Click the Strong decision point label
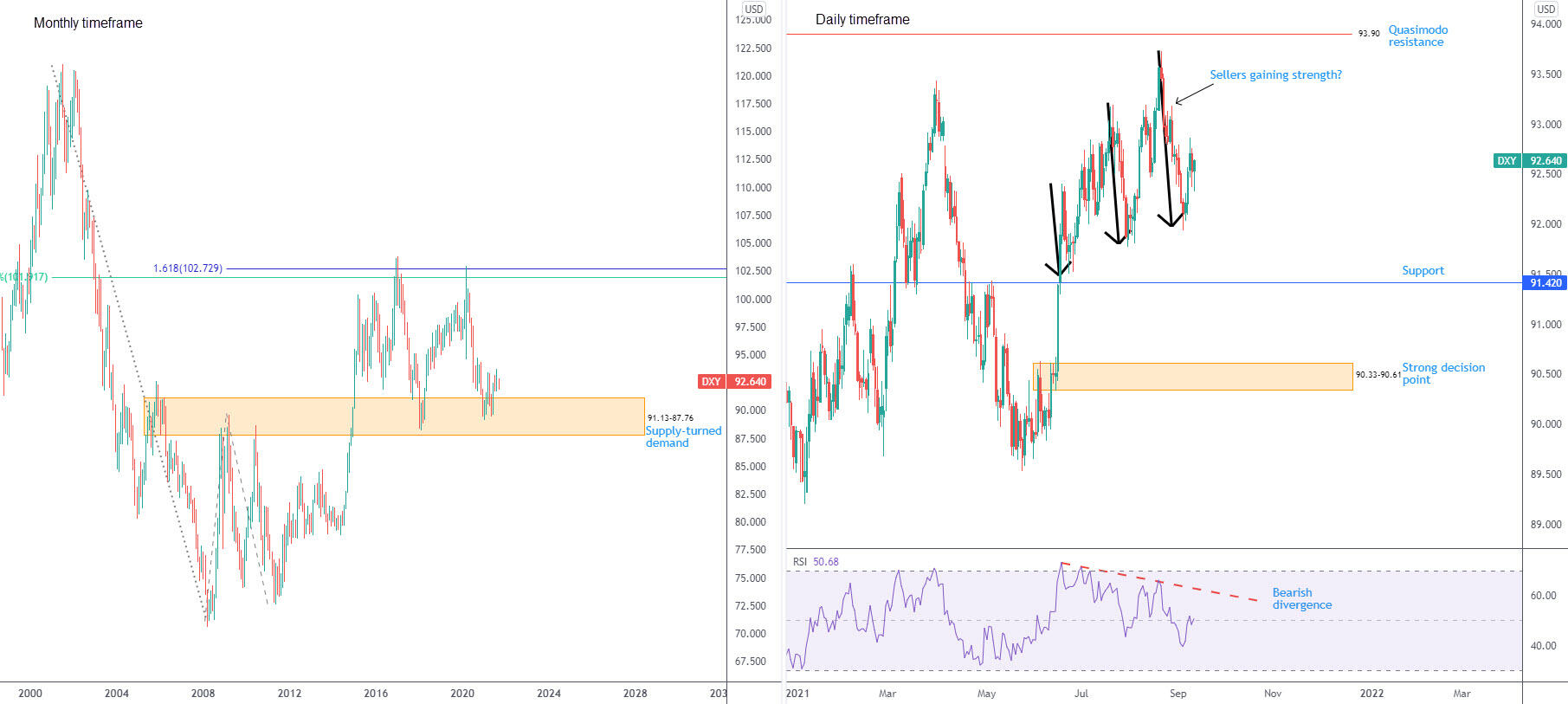 tap(1442, 373)
